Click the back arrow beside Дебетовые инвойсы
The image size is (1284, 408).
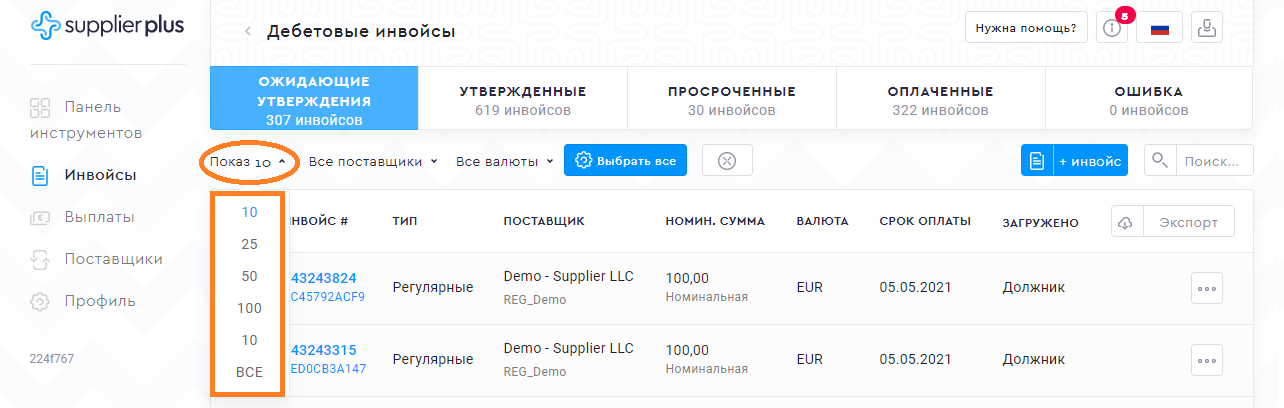[x=248, y=32]
